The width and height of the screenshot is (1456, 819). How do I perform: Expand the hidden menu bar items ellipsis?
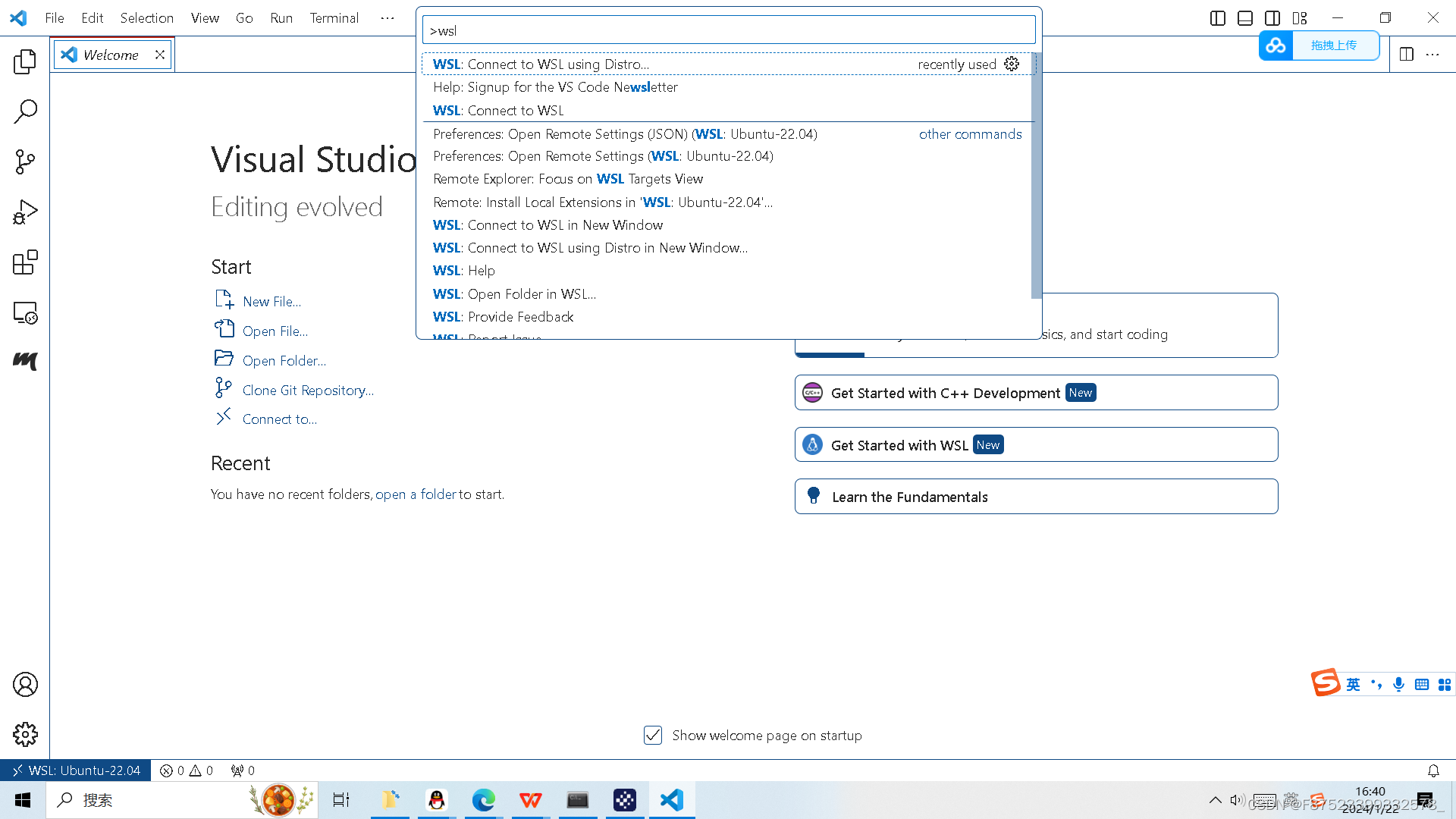[x=388, y=17]
